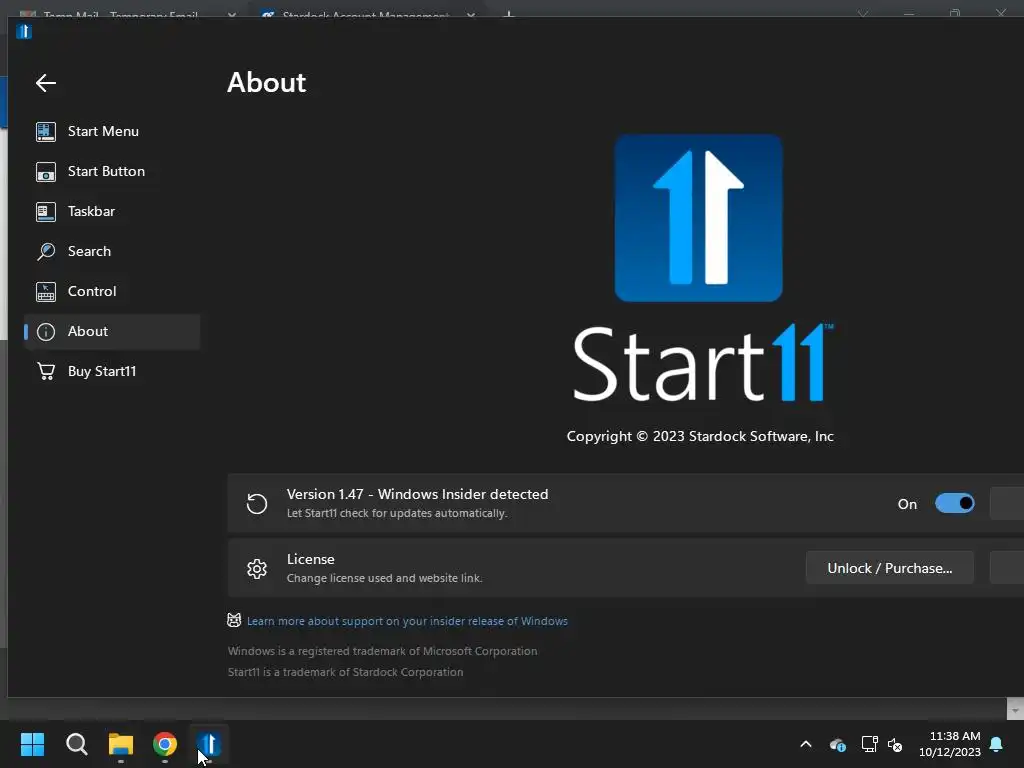Click the cloud sync tray icon
1024x768 pixels.
coord(838,744)
